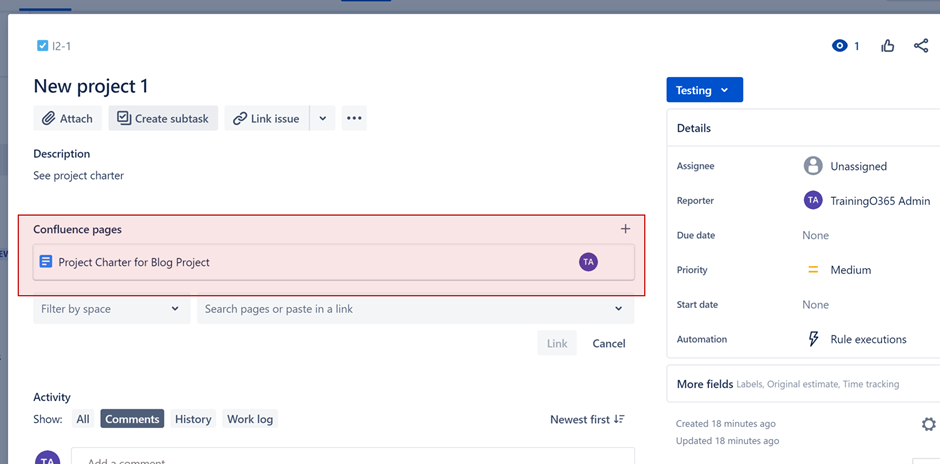This screenshot has height=464, width=940.
Task: Click the Cancel button
Action: 608,343
